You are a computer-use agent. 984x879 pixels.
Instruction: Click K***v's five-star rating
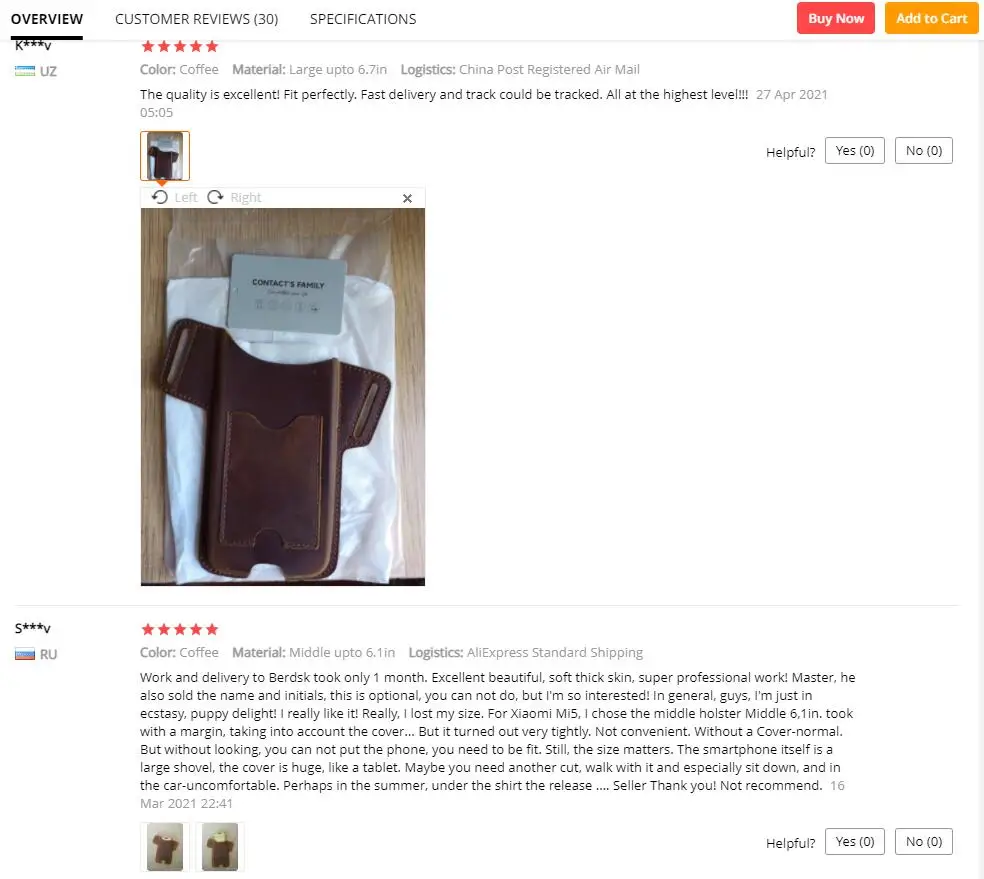[179, 46]
